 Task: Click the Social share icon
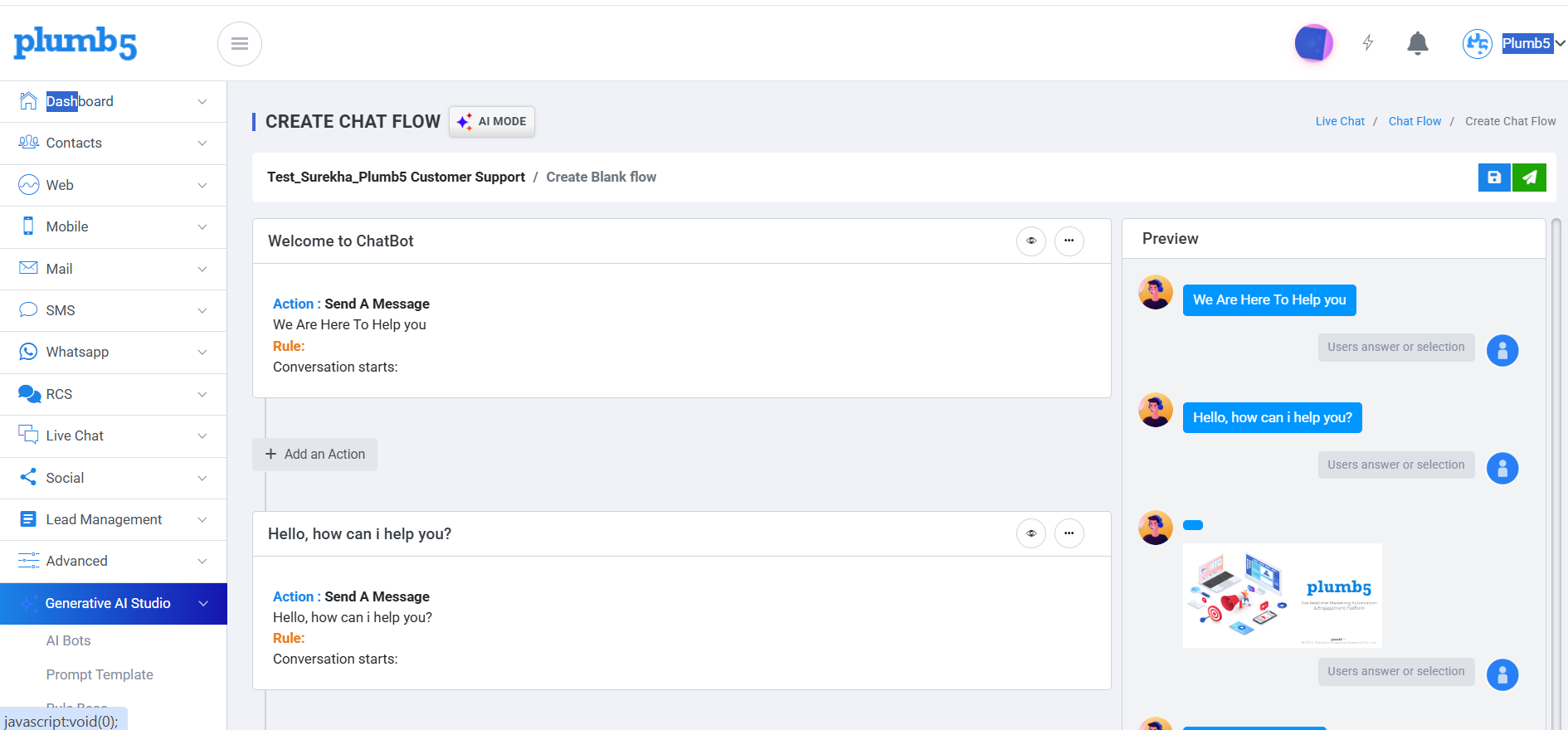(28, 477)
